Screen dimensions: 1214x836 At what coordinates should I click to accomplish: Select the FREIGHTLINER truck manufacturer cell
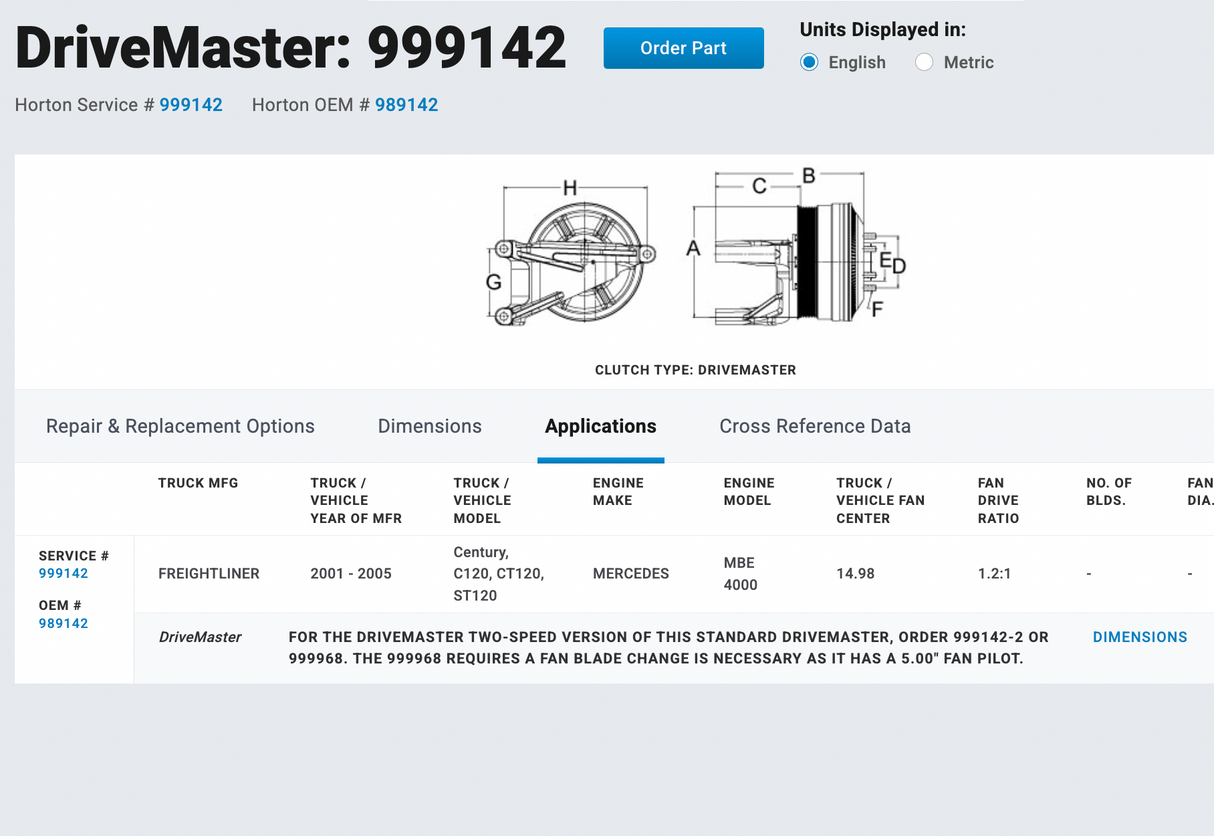pyautogui.click(x=209, y=574)
